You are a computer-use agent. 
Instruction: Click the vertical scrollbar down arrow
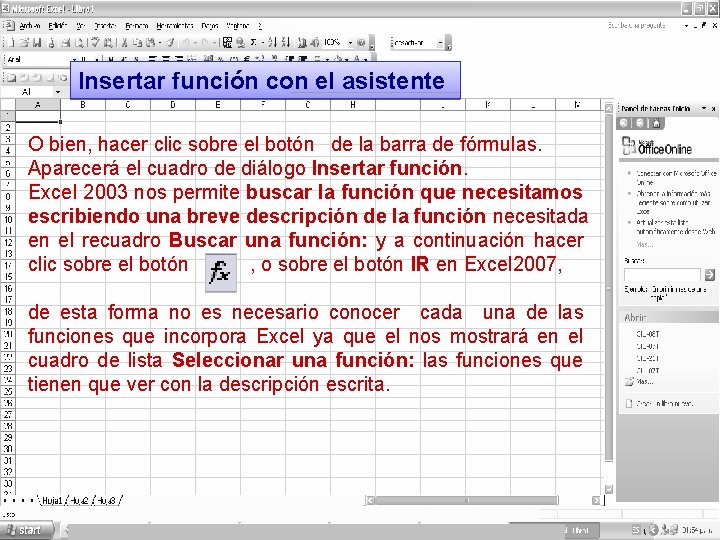click(609, 489)
